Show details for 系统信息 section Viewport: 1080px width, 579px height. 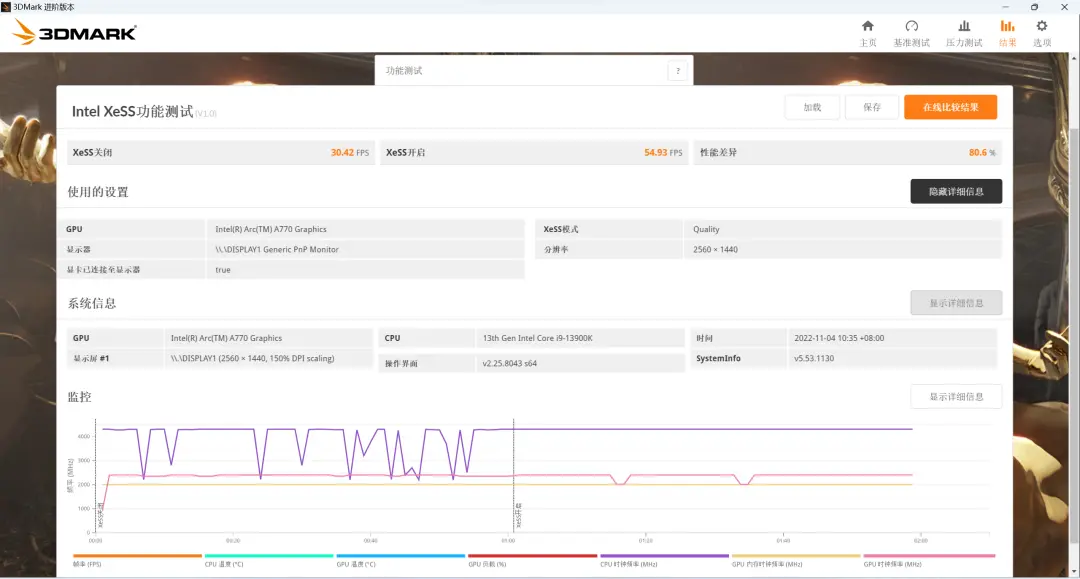coord(956,303)
